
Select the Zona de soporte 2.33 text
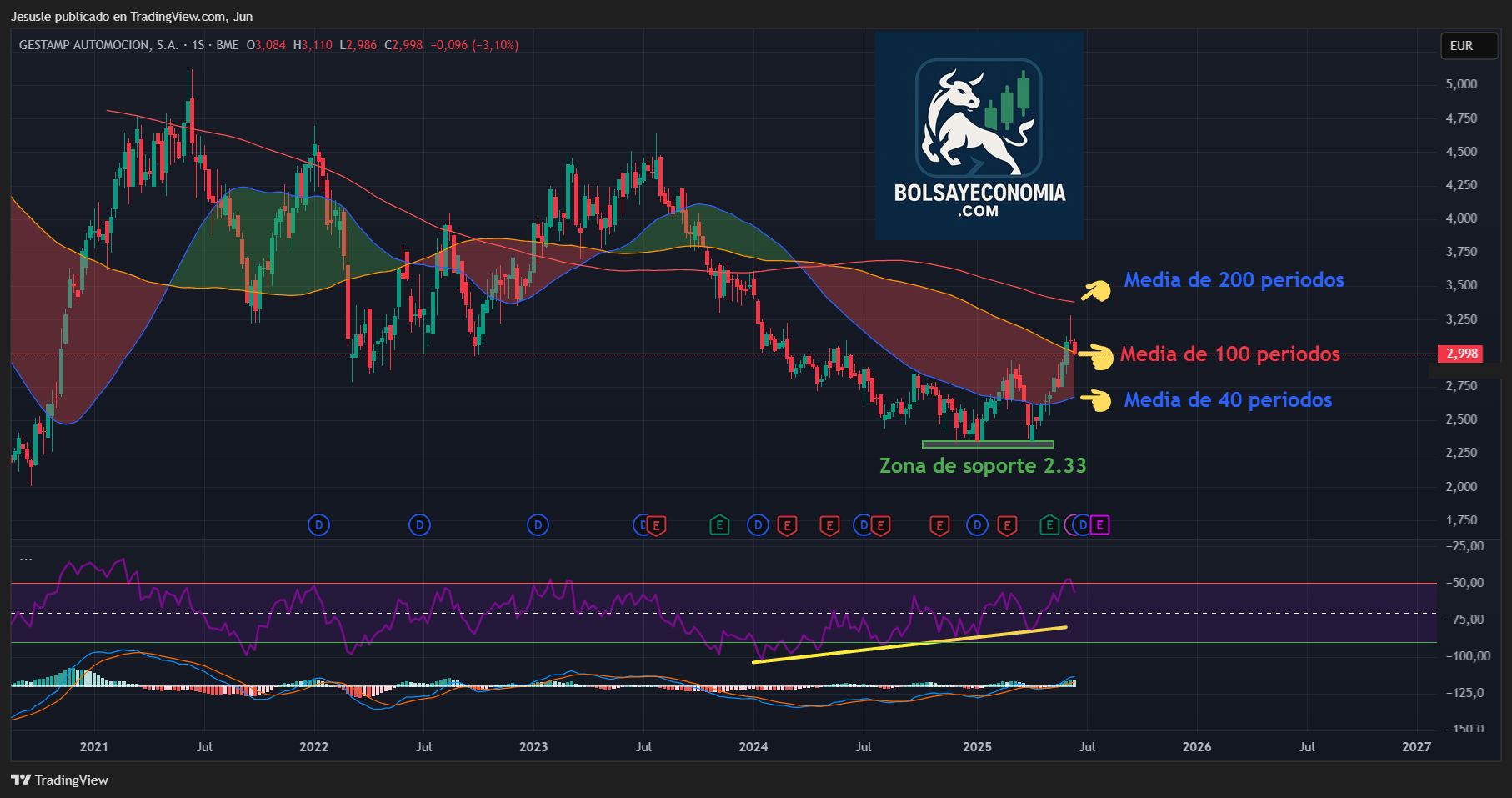(983, 465)
